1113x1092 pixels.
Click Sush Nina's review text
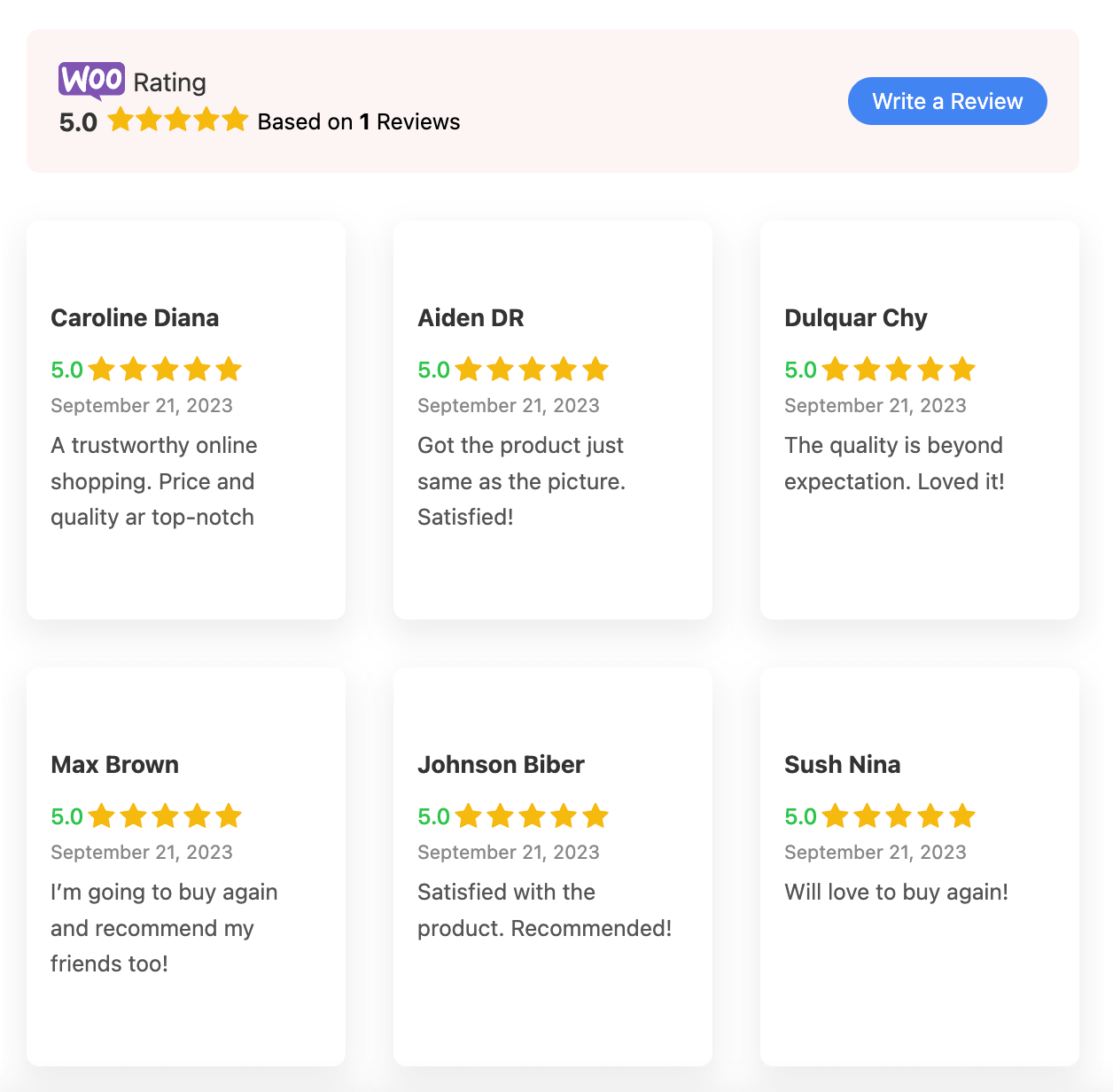click(896, 892)
